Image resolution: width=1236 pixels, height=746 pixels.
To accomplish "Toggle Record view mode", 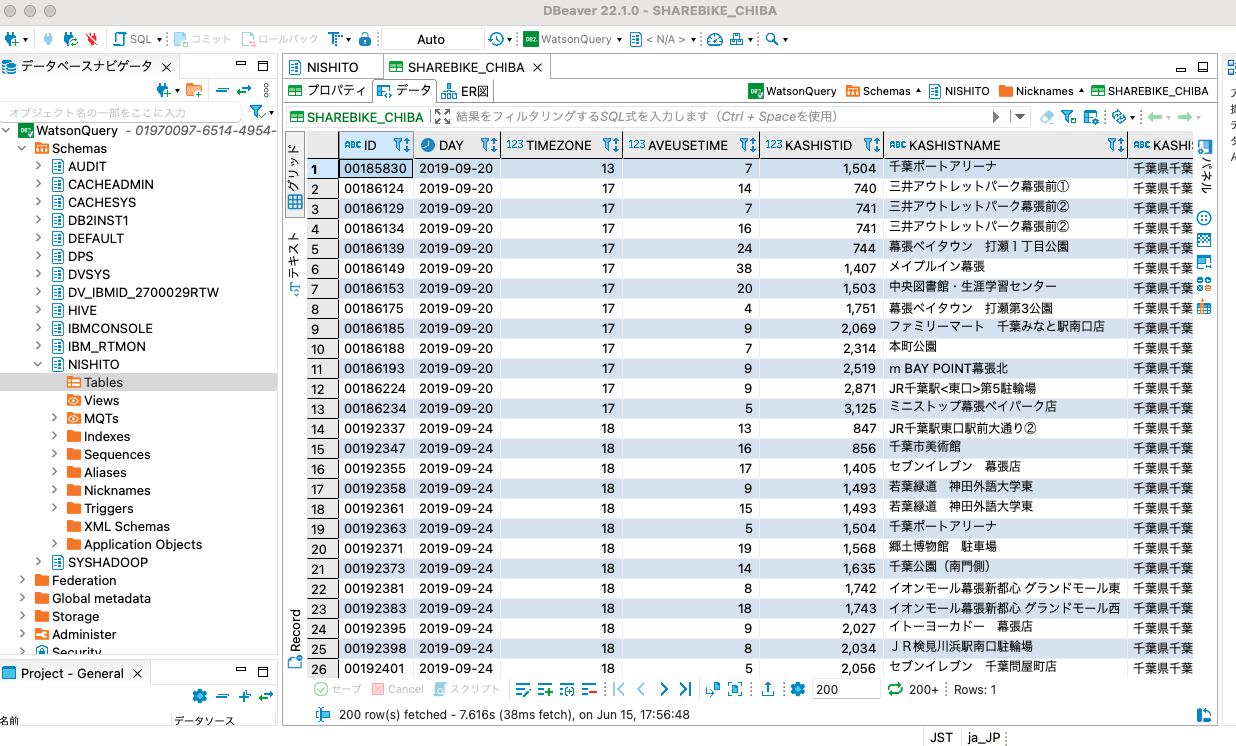I will [x=295, y=638].
